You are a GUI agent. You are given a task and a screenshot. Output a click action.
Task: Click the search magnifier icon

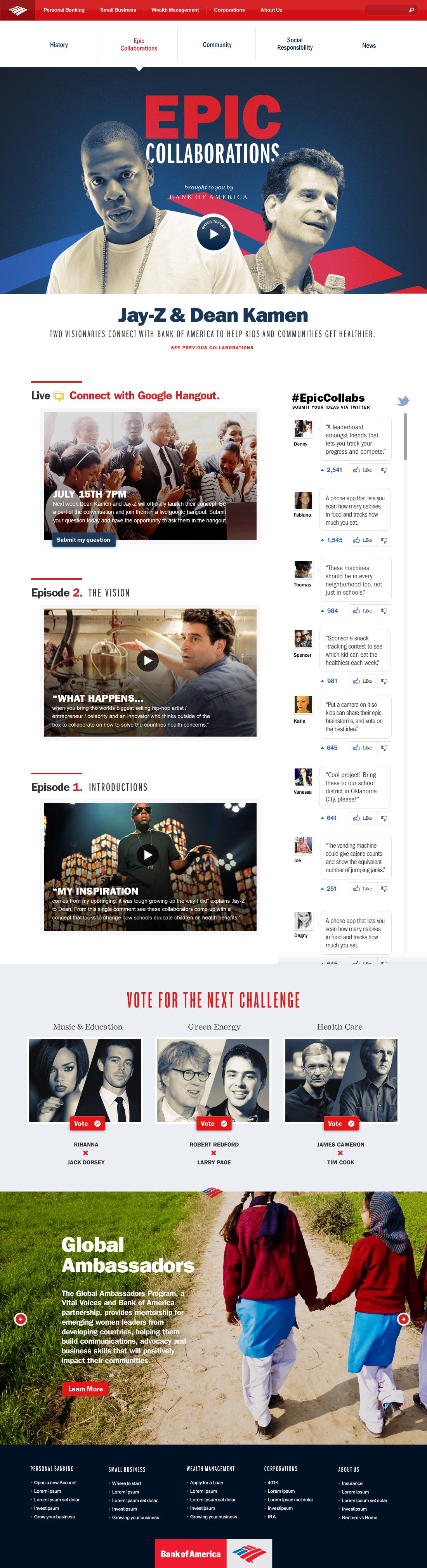[x=412, y=10]
